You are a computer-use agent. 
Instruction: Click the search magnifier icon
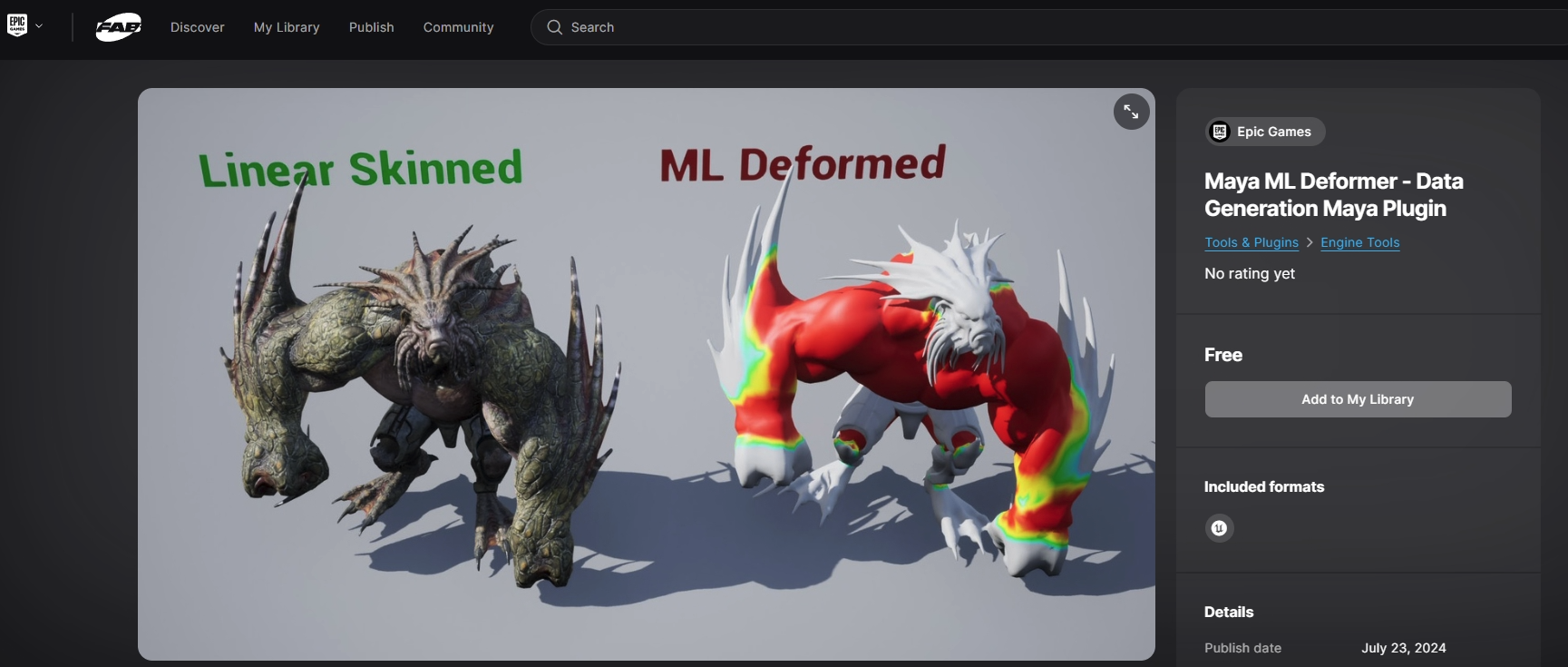point(555,27)
